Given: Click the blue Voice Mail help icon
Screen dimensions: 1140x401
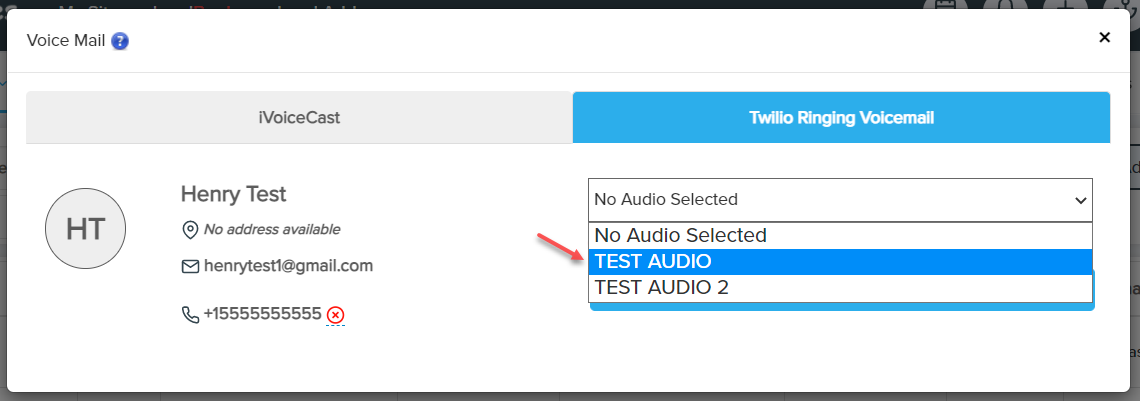Looking at the screenshot, I should 120,41.
